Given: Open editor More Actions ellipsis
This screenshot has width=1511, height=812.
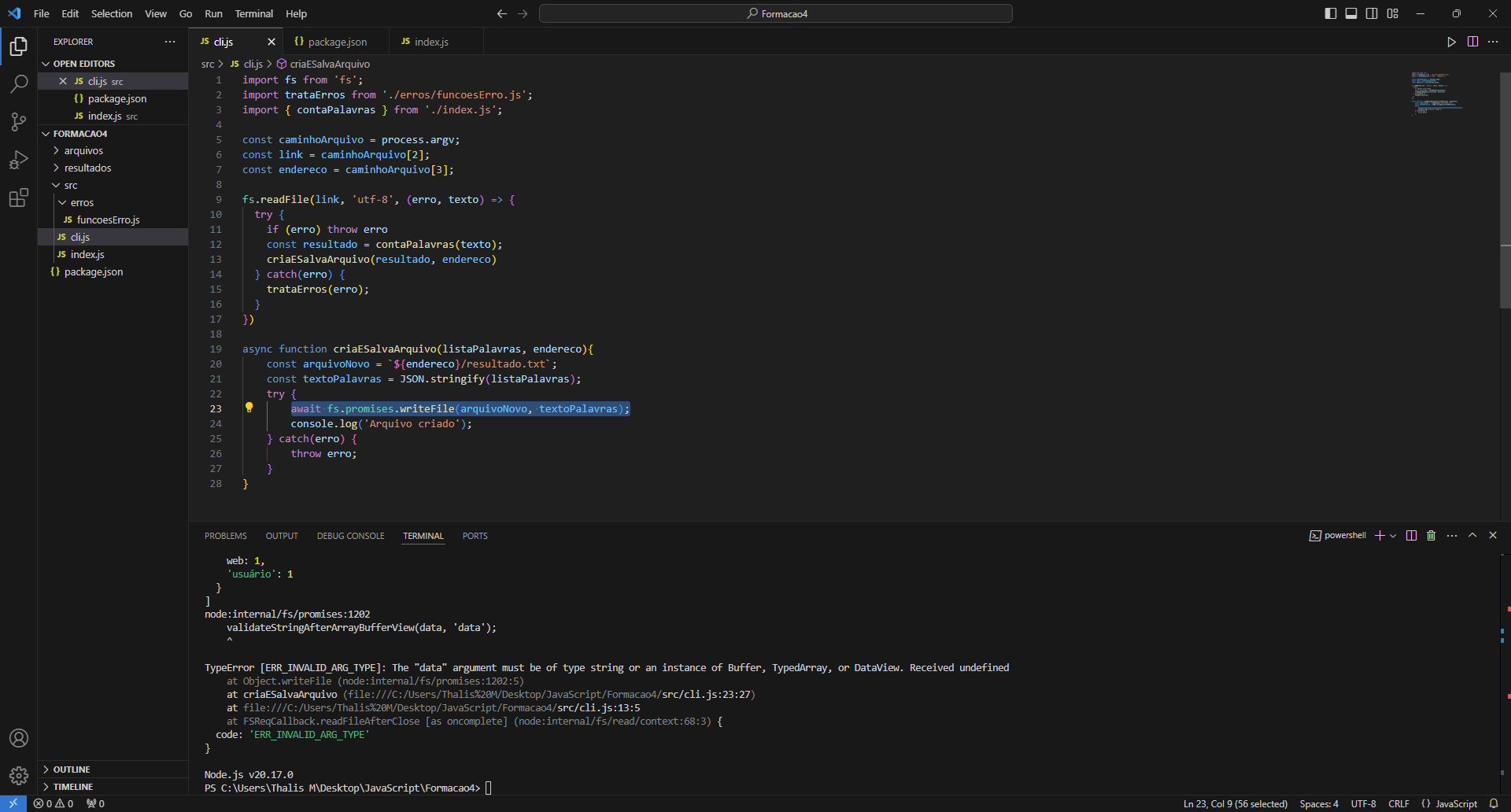Looking at the screenshot, I should coord(1493,42).
